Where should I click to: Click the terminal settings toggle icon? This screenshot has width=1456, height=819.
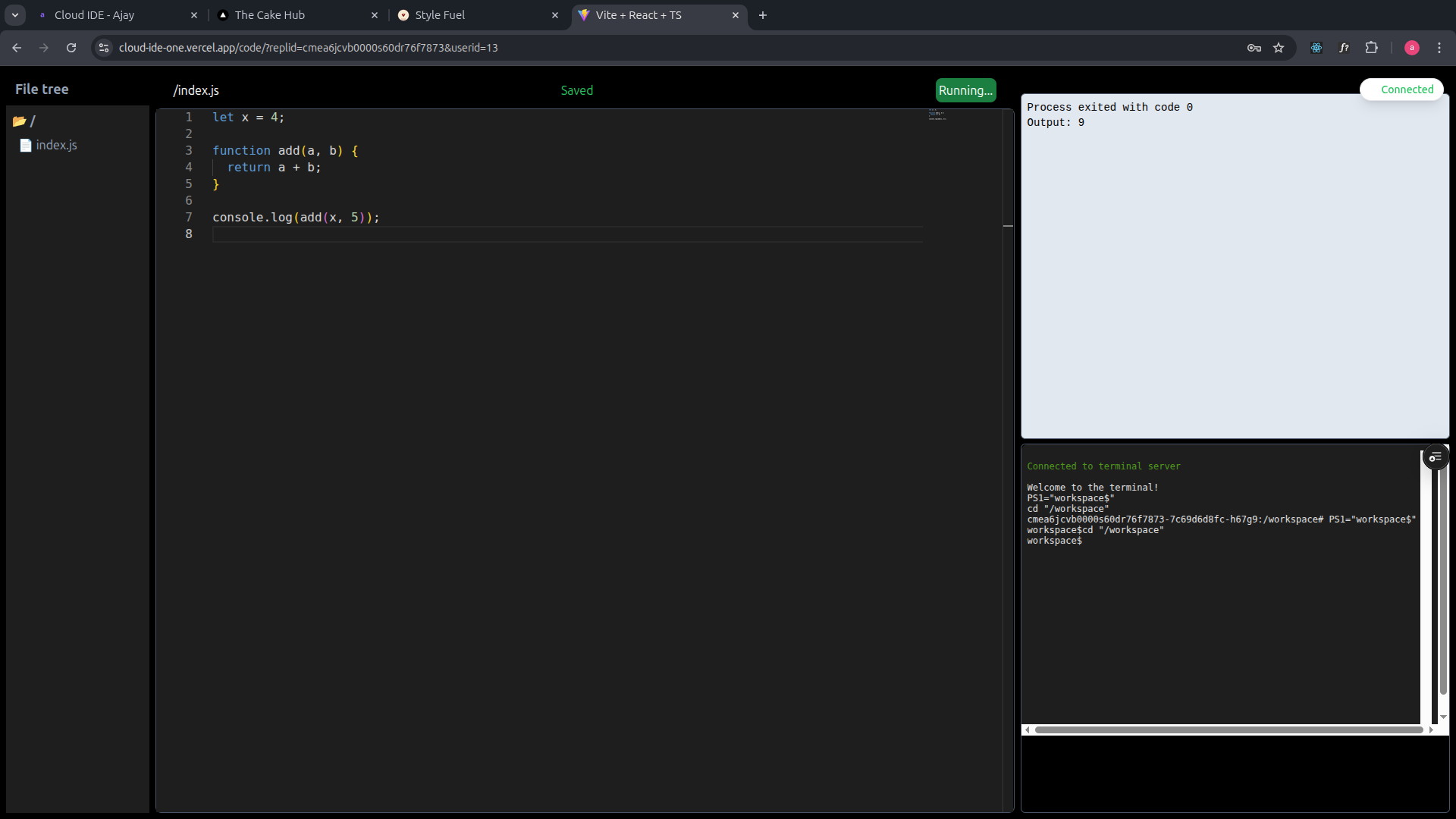point(1436,457)
